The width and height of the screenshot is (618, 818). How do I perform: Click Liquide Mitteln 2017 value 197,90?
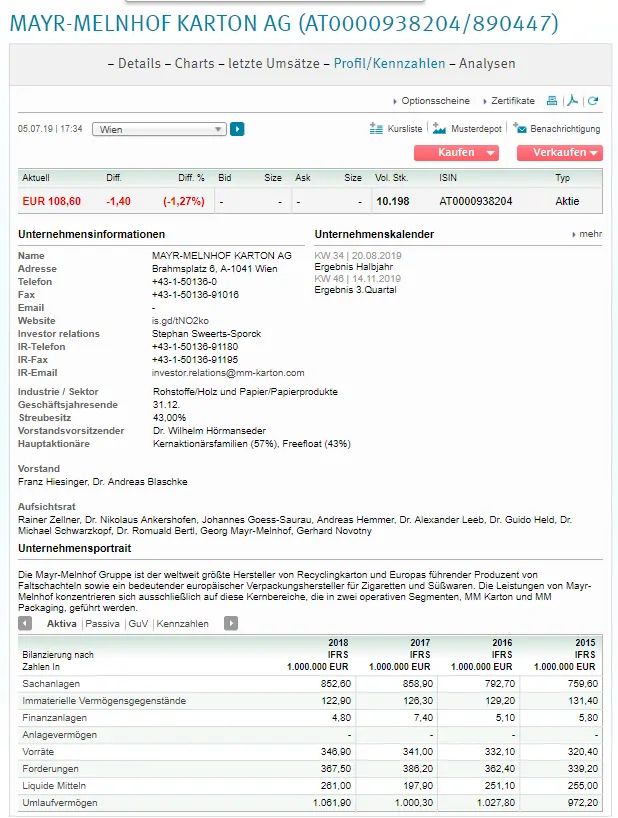(x=418, y=786)
